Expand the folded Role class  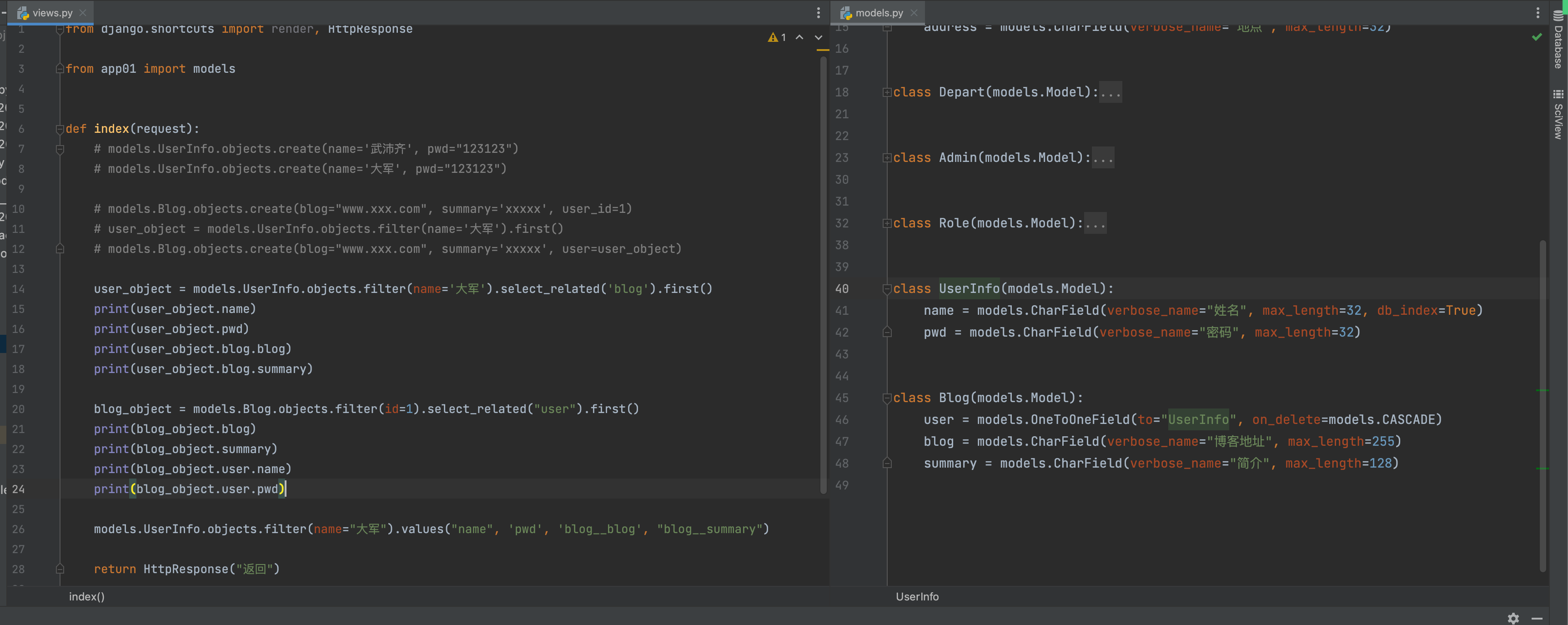[x=887, y=223]
